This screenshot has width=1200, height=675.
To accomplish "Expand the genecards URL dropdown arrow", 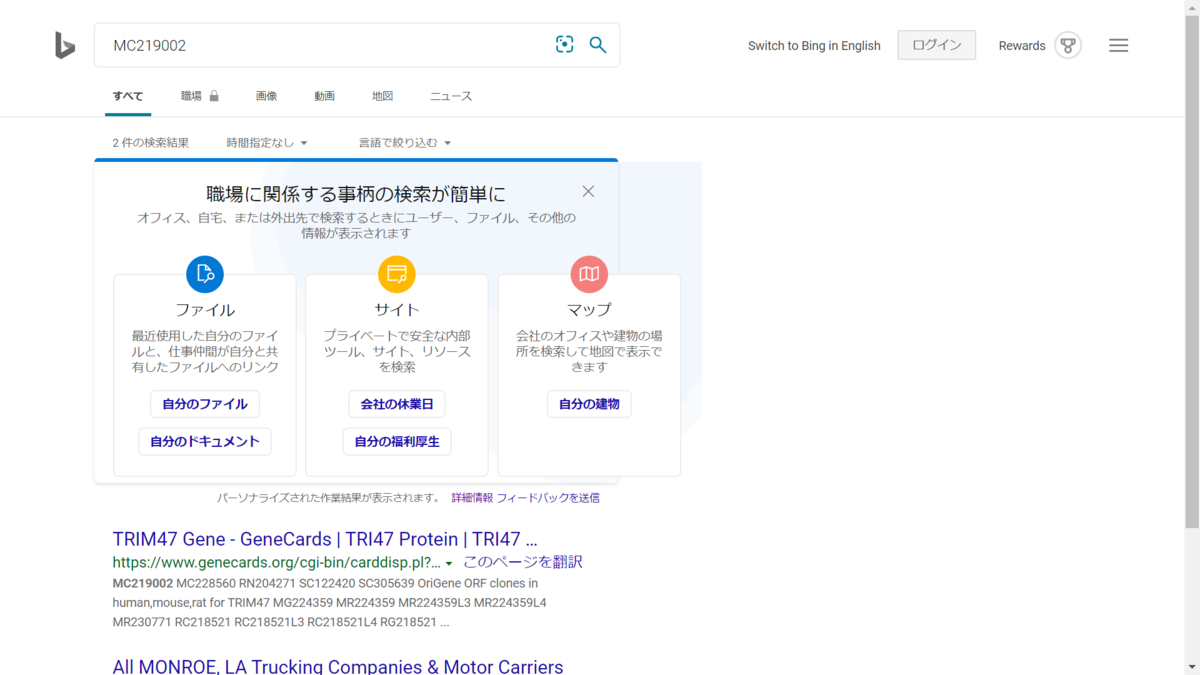I will [449, 564].
